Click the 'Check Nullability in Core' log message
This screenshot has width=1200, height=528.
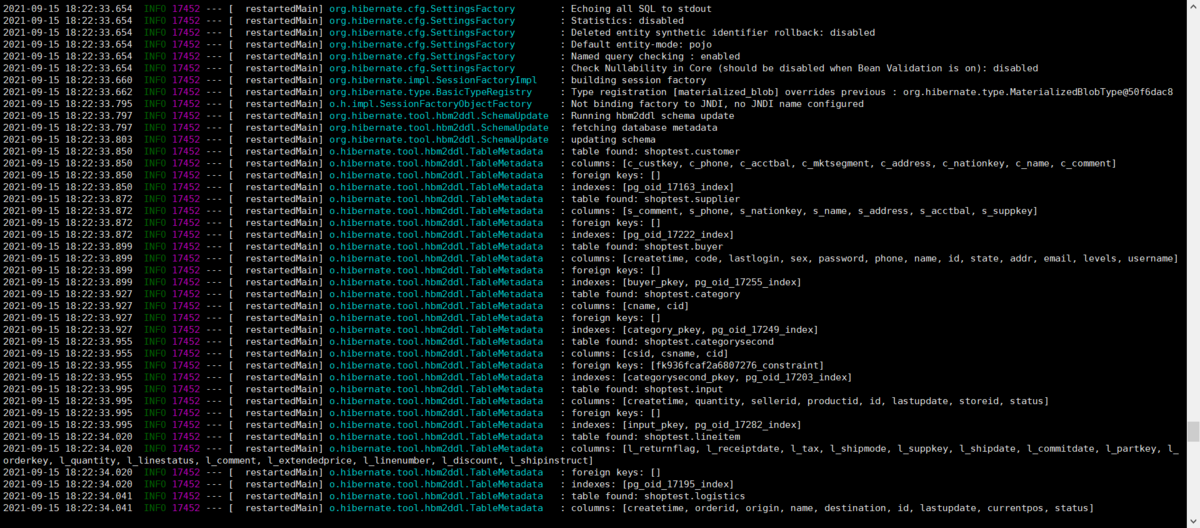pos(804,68)
